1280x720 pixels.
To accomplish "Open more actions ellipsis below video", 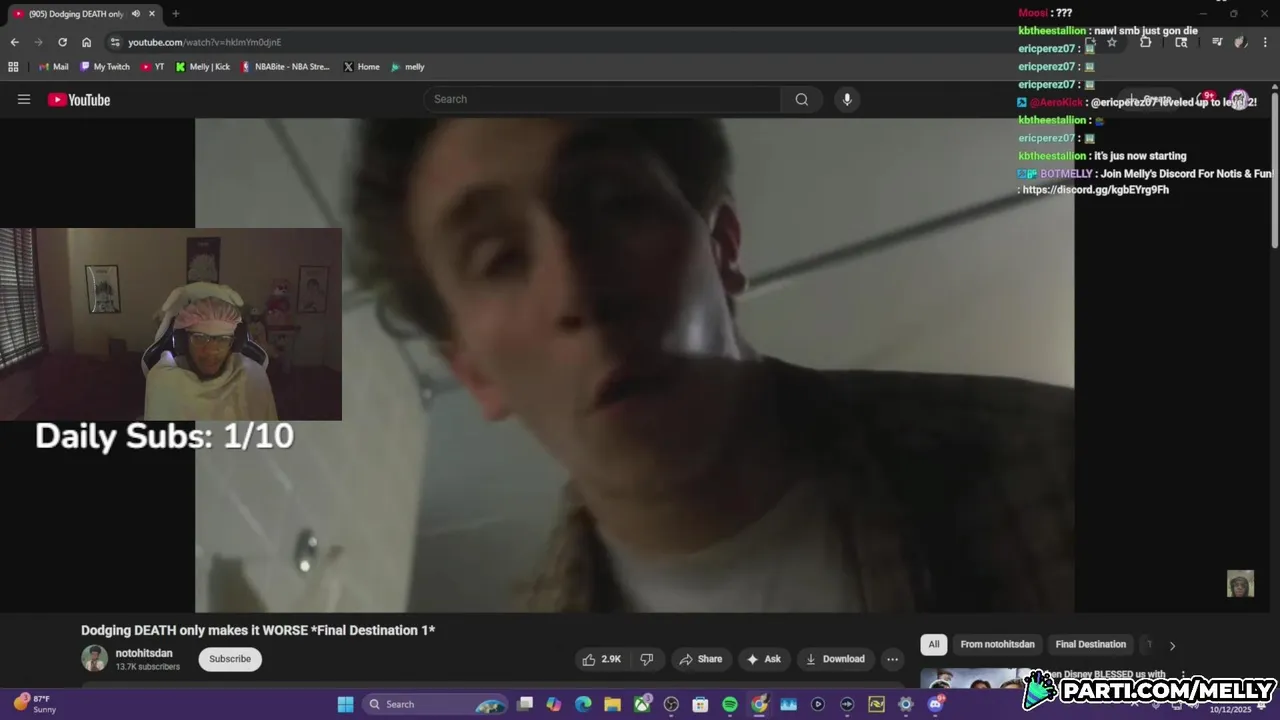I will tap(892, 659).
